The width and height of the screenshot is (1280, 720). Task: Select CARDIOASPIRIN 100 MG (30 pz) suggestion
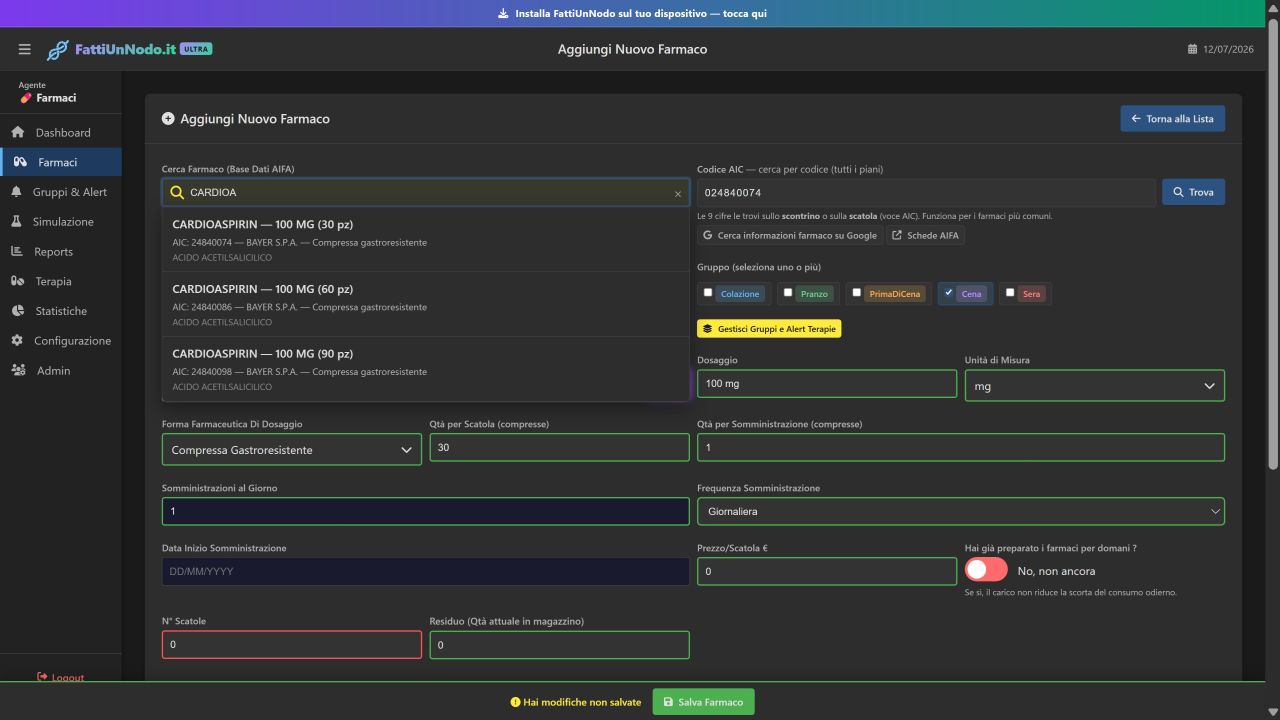tap(425, 240)
